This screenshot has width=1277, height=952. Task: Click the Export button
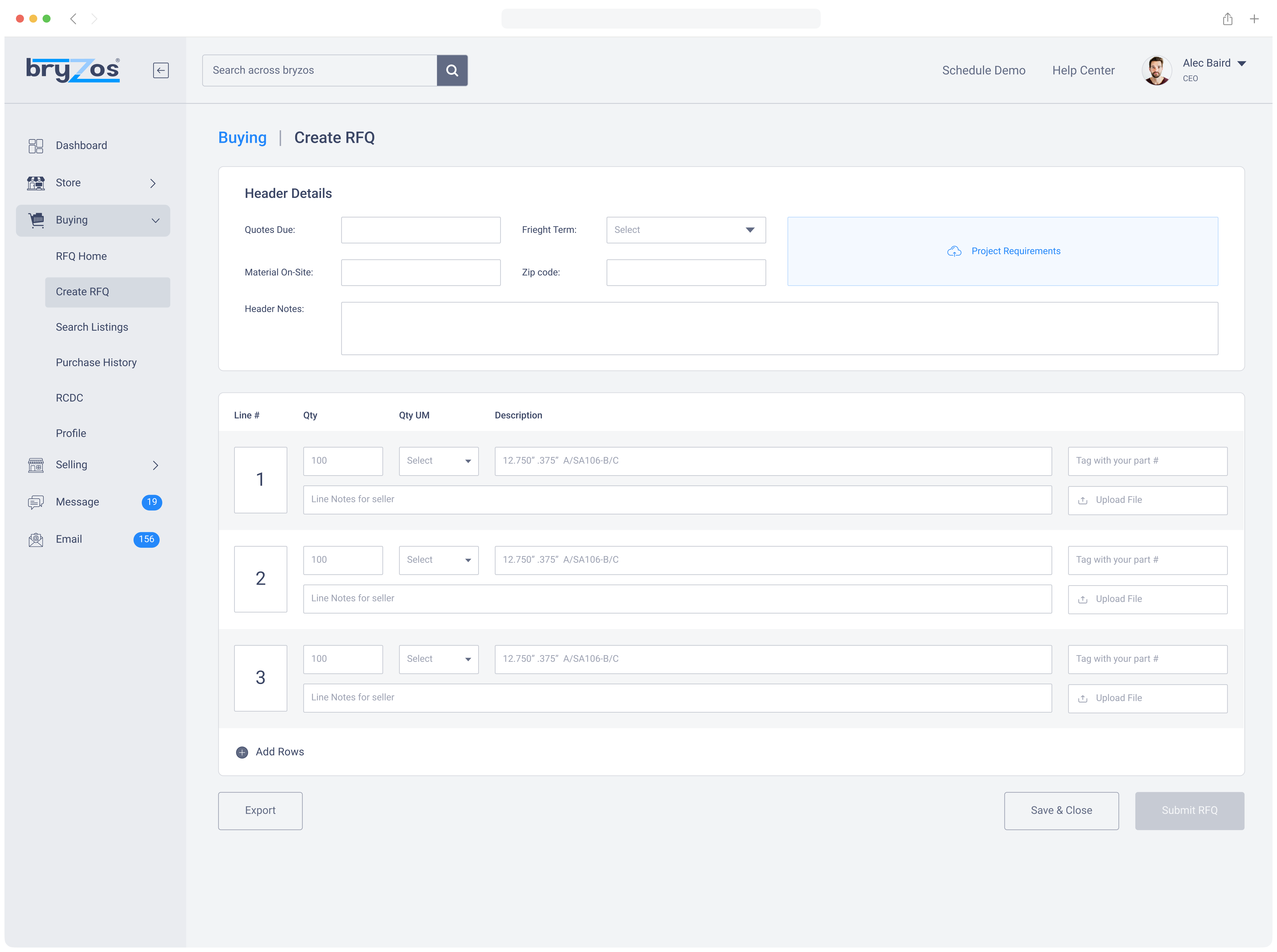[x=260, y=811]
